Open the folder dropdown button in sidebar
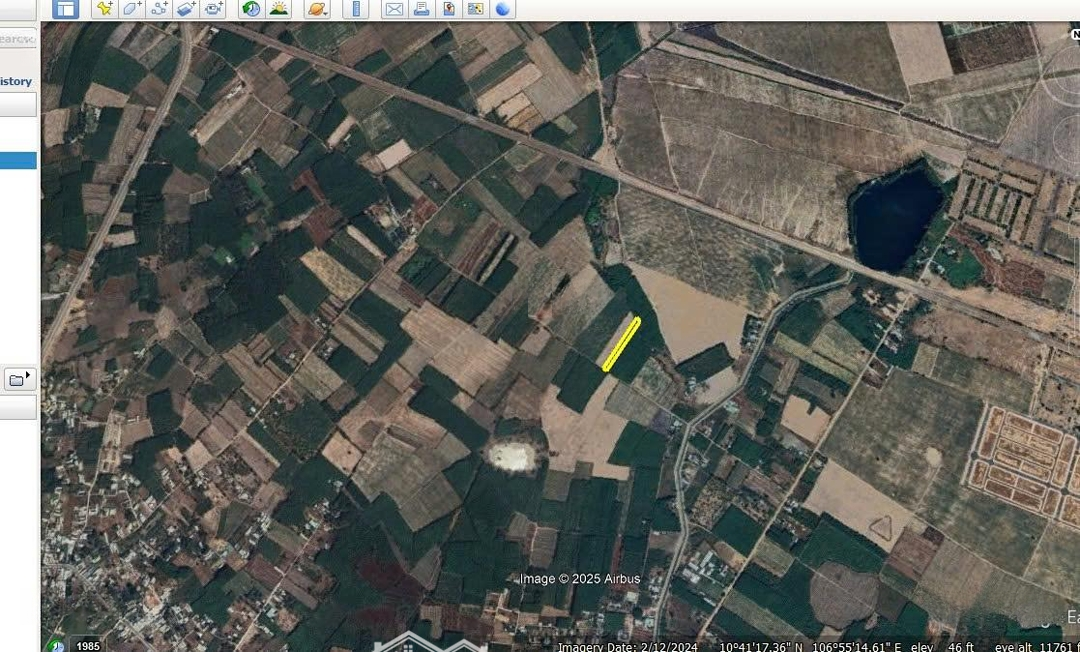Image resolution: width=1080 pixels, height=652 pixels. click(19, 379)
